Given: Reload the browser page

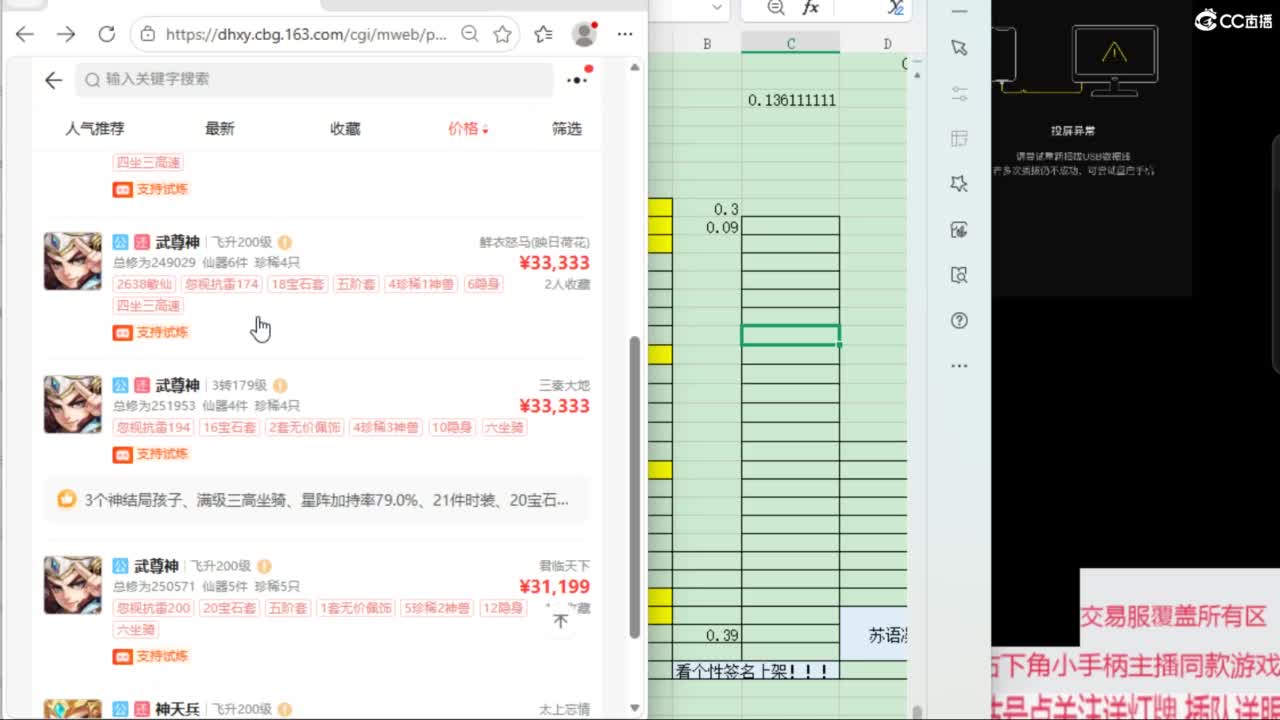Looking at the screenshot, I should click(x=107, y=34).
